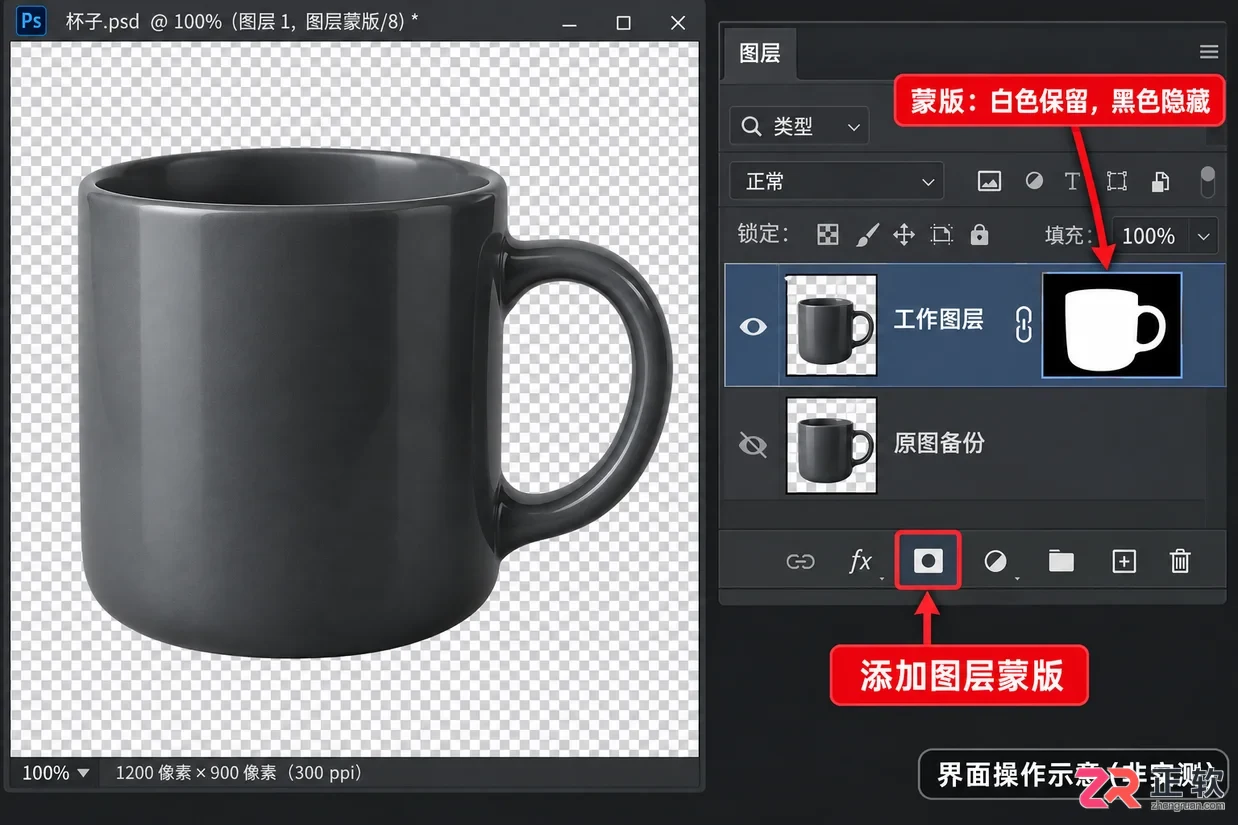Viewport: 1238px width, 825px height.
Task: Expand the 填充 percentage dropdown arrow
Action: point(1203,237)
